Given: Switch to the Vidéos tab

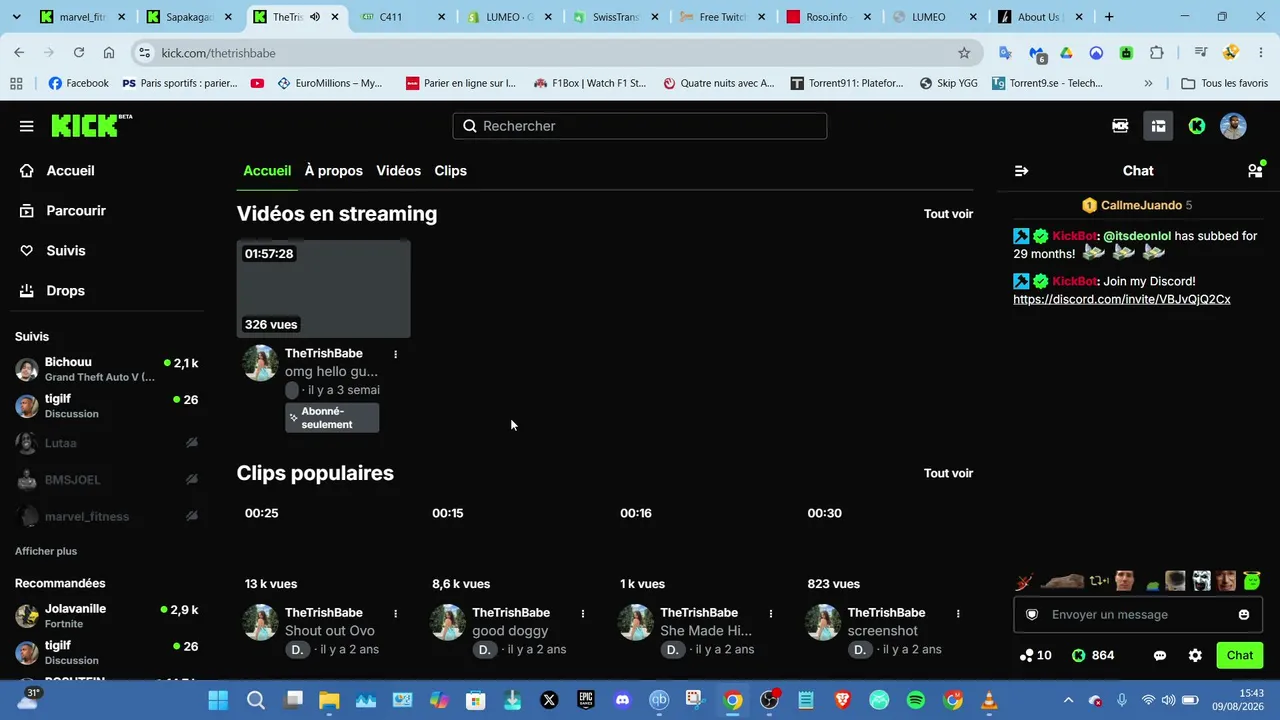Looking at the screenshot, I should coord(398,171).
